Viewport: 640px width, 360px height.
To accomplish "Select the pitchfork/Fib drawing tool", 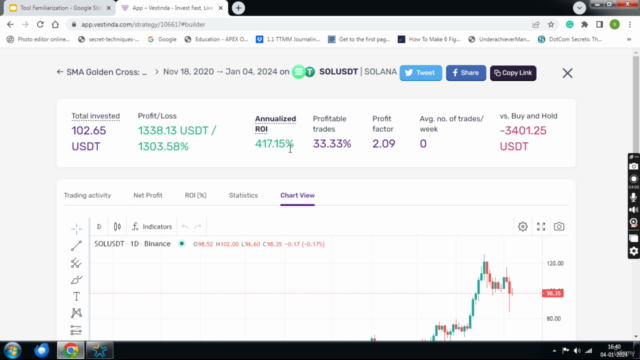I will (x=76, y=262).
